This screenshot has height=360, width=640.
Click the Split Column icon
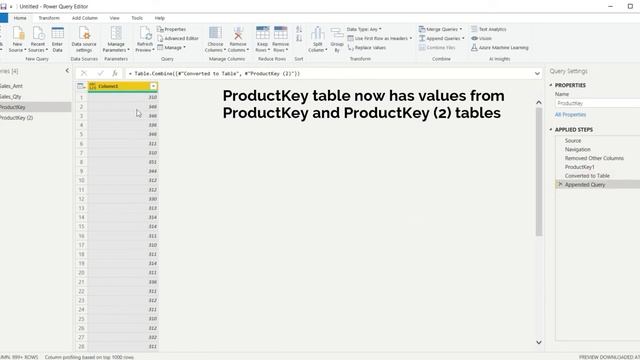coord(318,33)
